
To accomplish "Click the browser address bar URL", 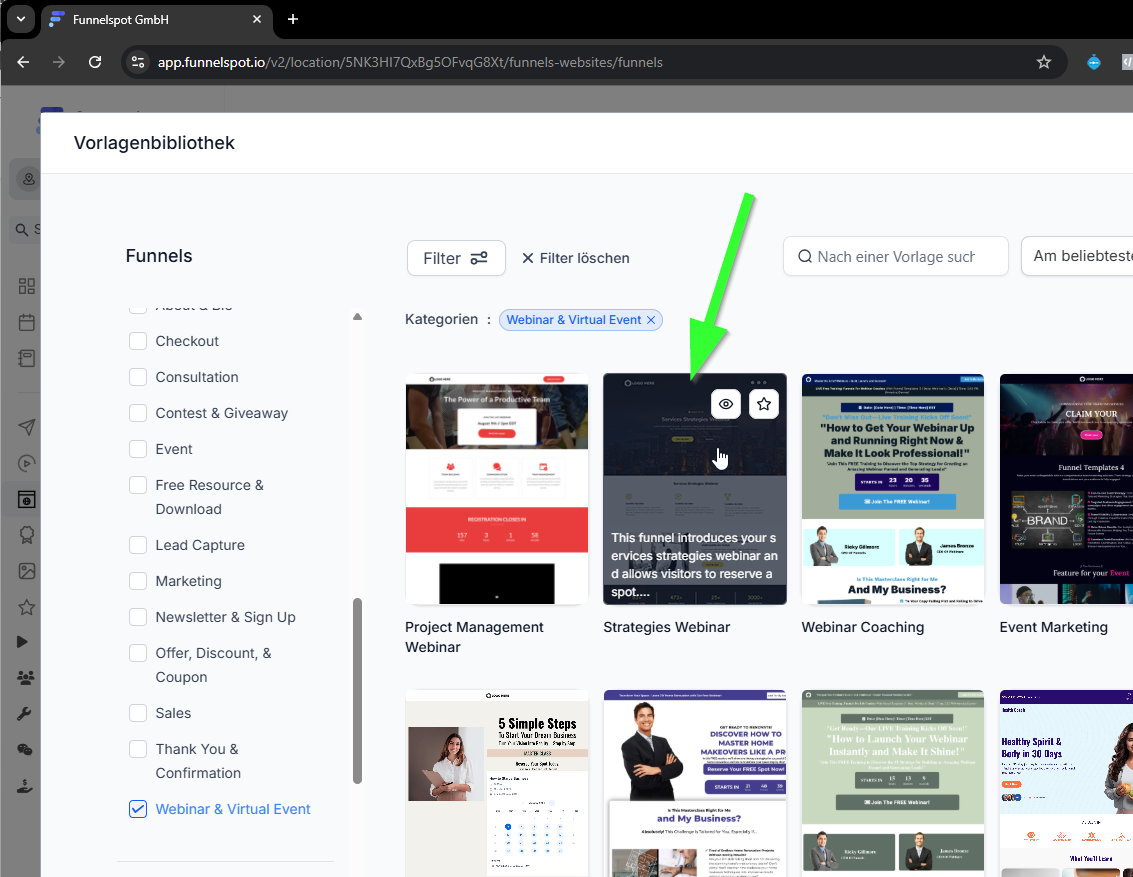I will pos(410,62).
